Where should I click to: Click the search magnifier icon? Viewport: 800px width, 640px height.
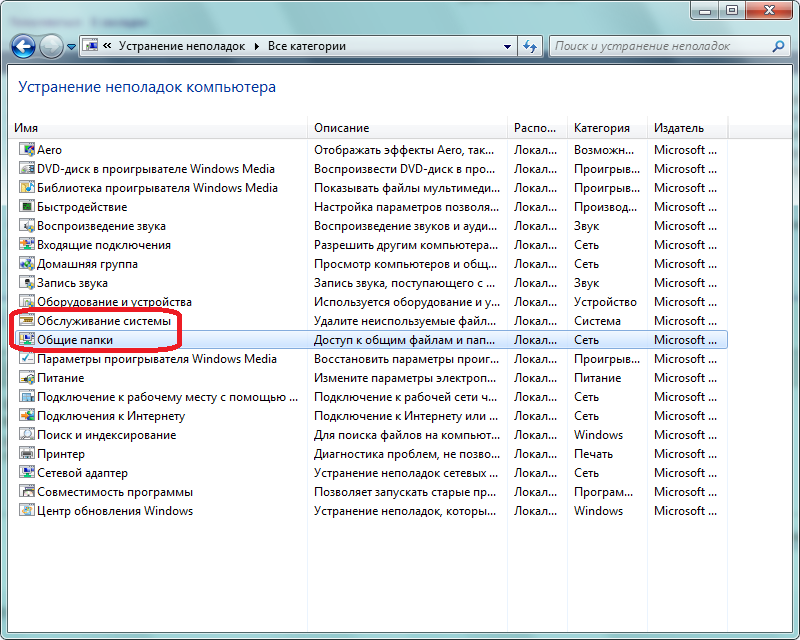point(778,46)
